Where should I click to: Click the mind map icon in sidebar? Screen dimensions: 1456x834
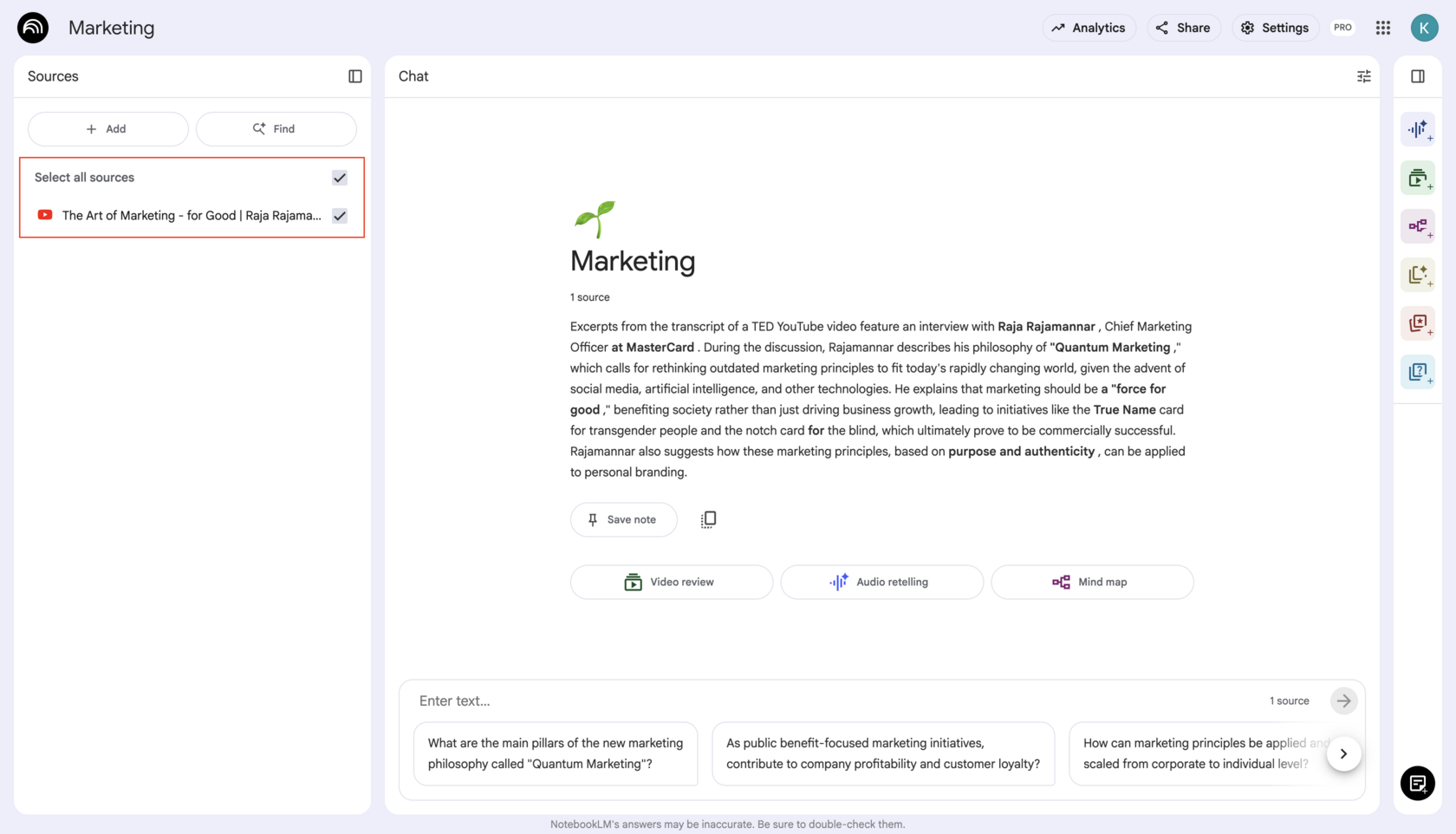pos(1418,226)
